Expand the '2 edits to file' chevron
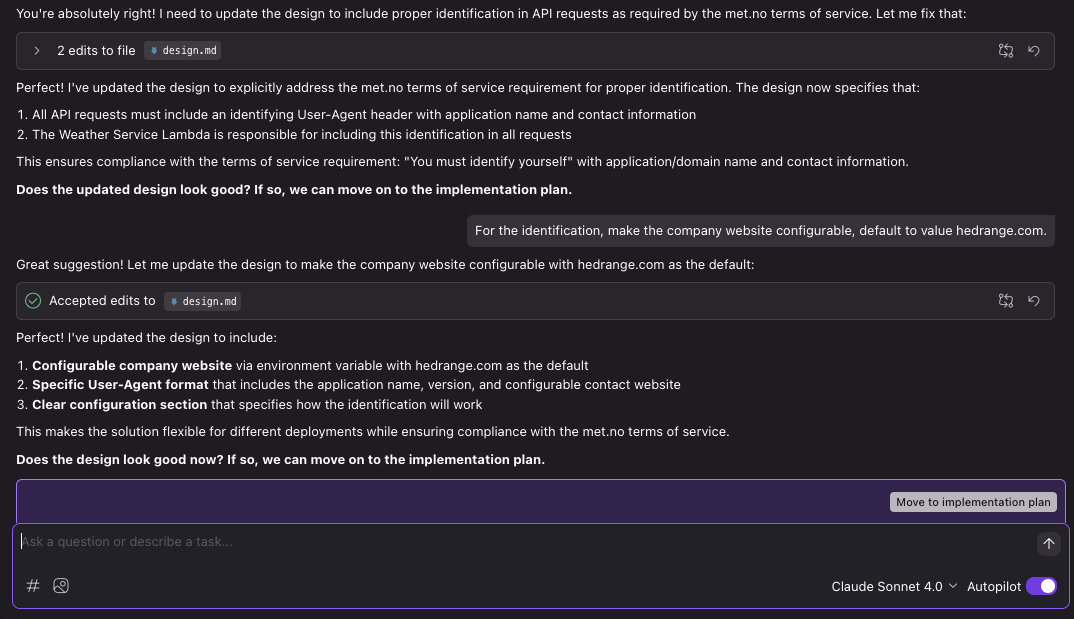This screenshot has width=1074, height=619. click(37, 50)
